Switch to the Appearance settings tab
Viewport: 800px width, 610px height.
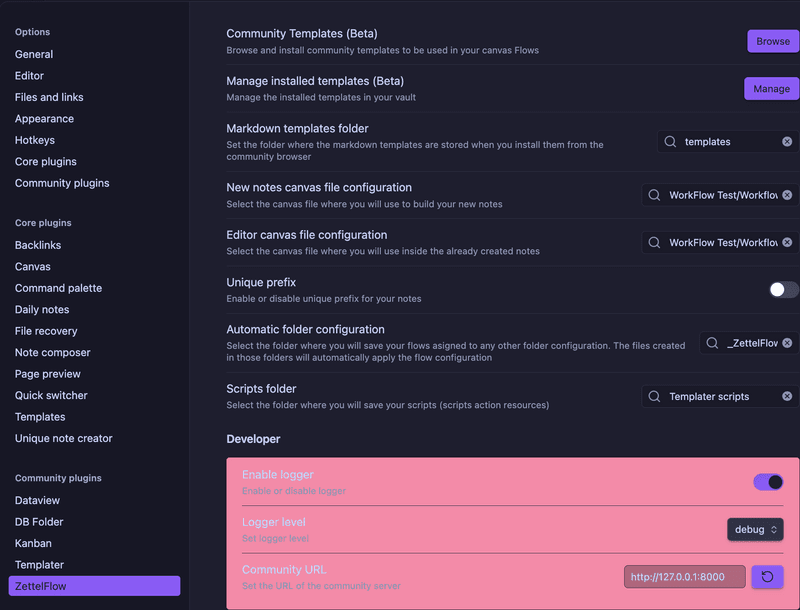click(x=44, y=119)
